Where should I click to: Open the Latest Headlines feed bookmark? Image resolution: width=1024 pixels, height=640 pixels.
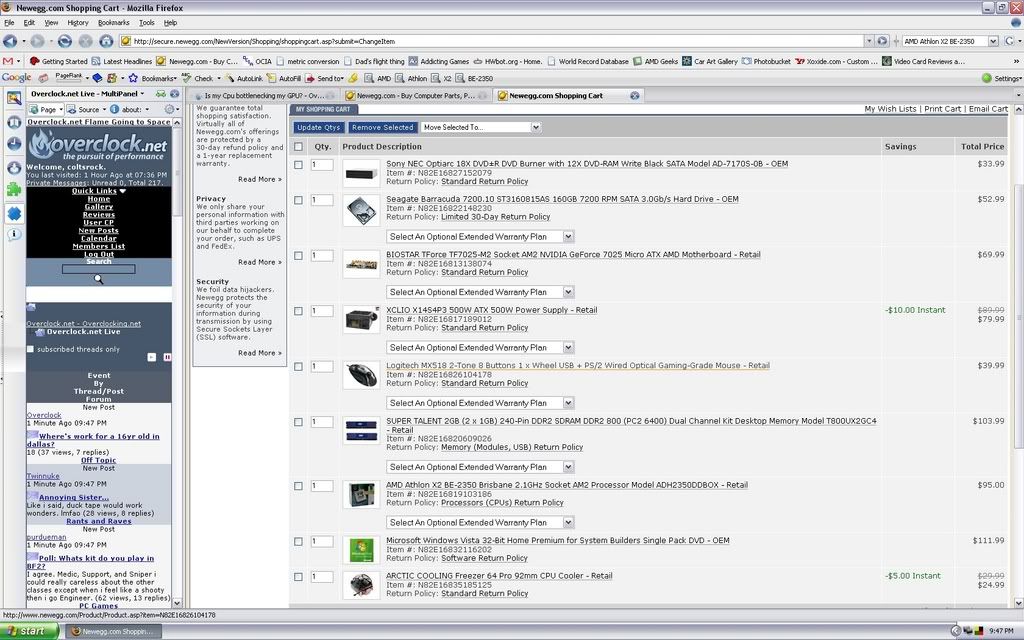coord(121,61)
